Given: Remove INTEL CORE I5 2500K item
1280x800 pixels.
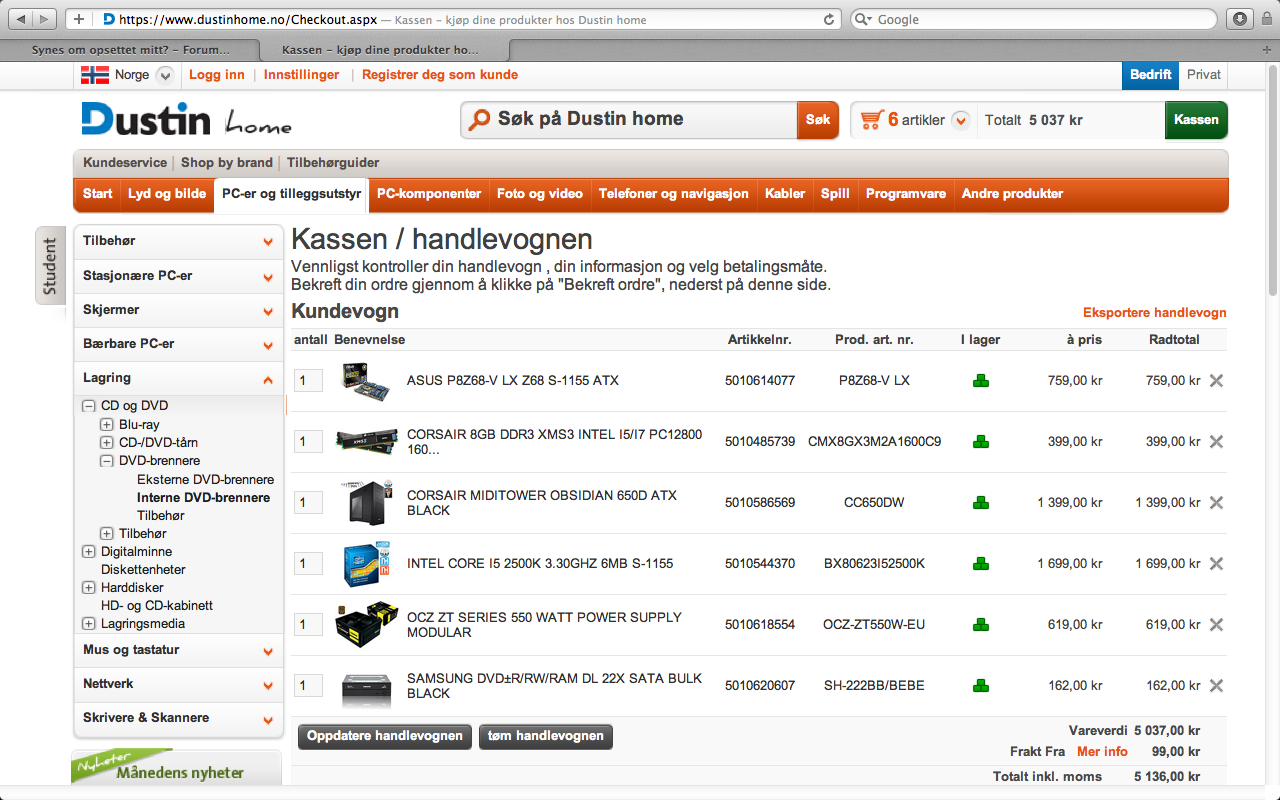Looking at the screenshot, I should tap(1216, 563).
